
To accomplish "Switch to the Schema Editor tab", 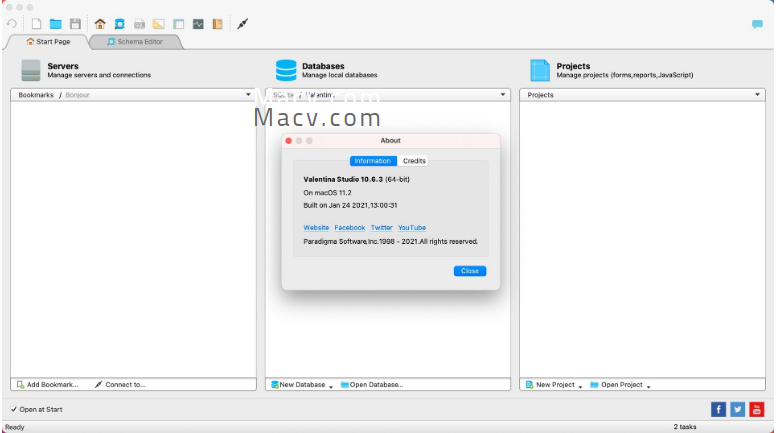I will pyautogui.click(x=135, y=42).
